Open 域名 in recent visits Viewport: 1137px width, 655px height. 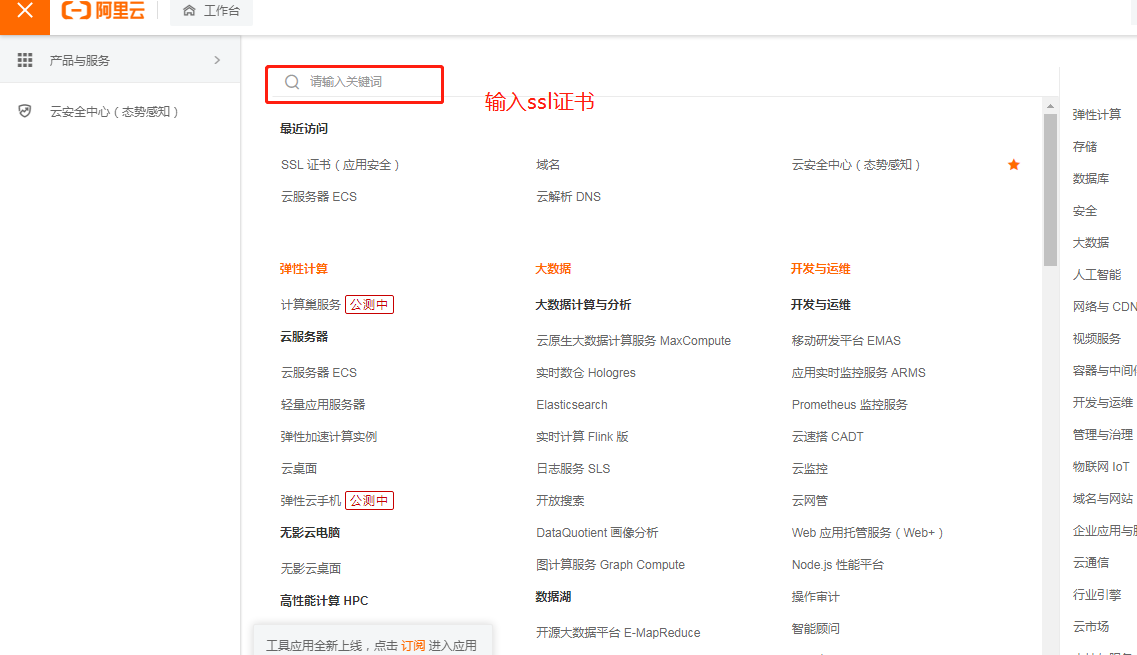pos(548,165)
